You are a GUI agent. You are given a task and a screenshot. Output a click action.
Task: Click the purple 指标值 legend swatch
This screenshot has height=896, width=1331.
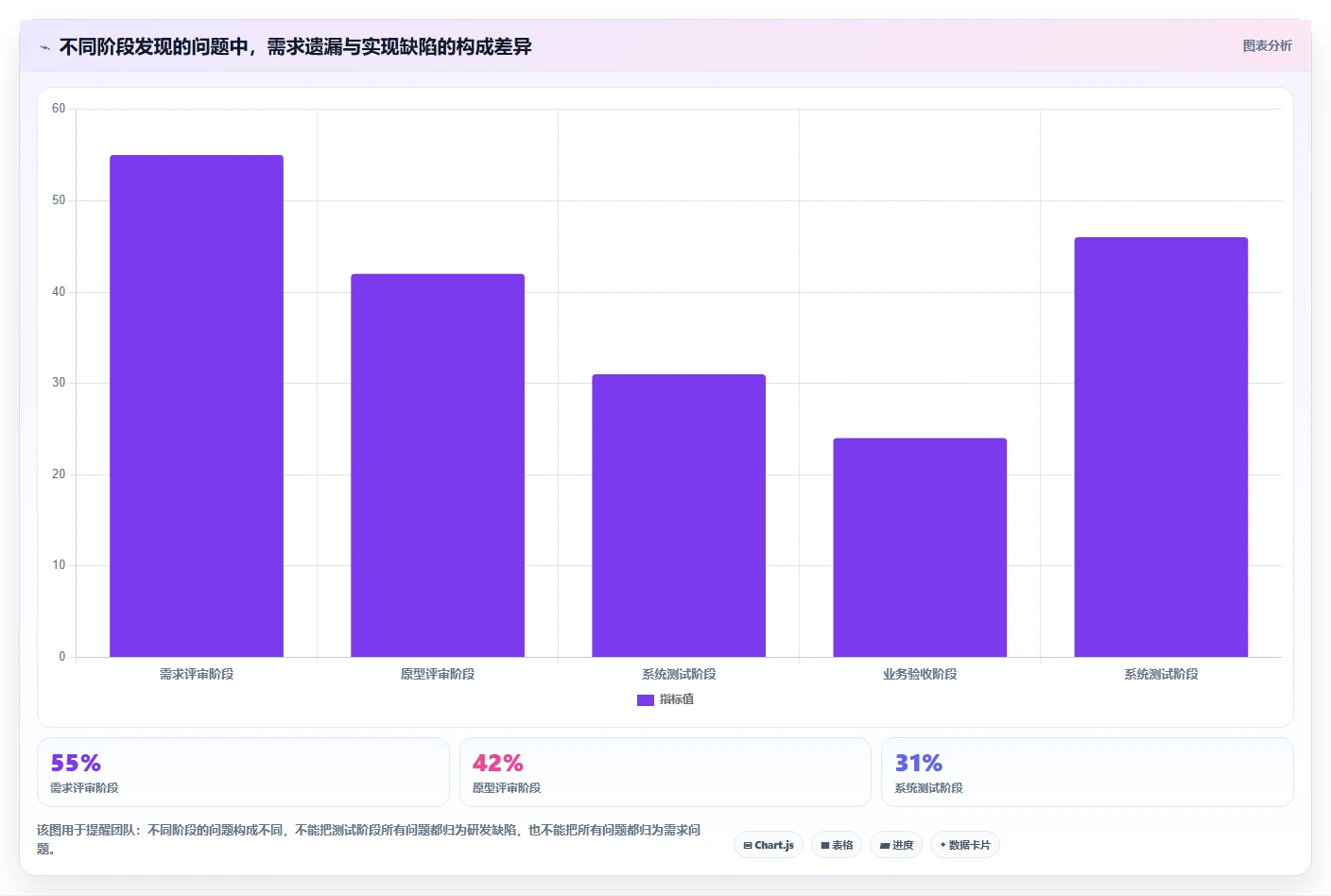coord(646,700)
